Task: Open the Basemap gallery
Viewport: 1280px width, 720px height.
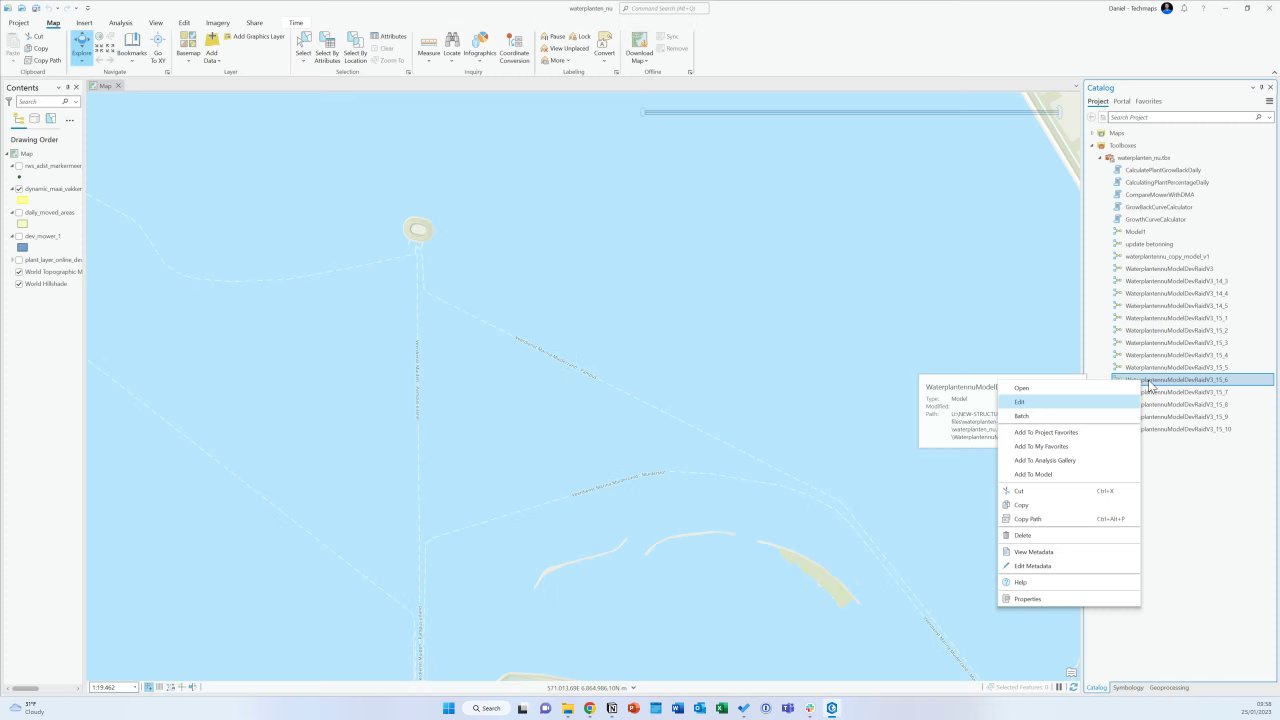Action: [x=188, y=47]
